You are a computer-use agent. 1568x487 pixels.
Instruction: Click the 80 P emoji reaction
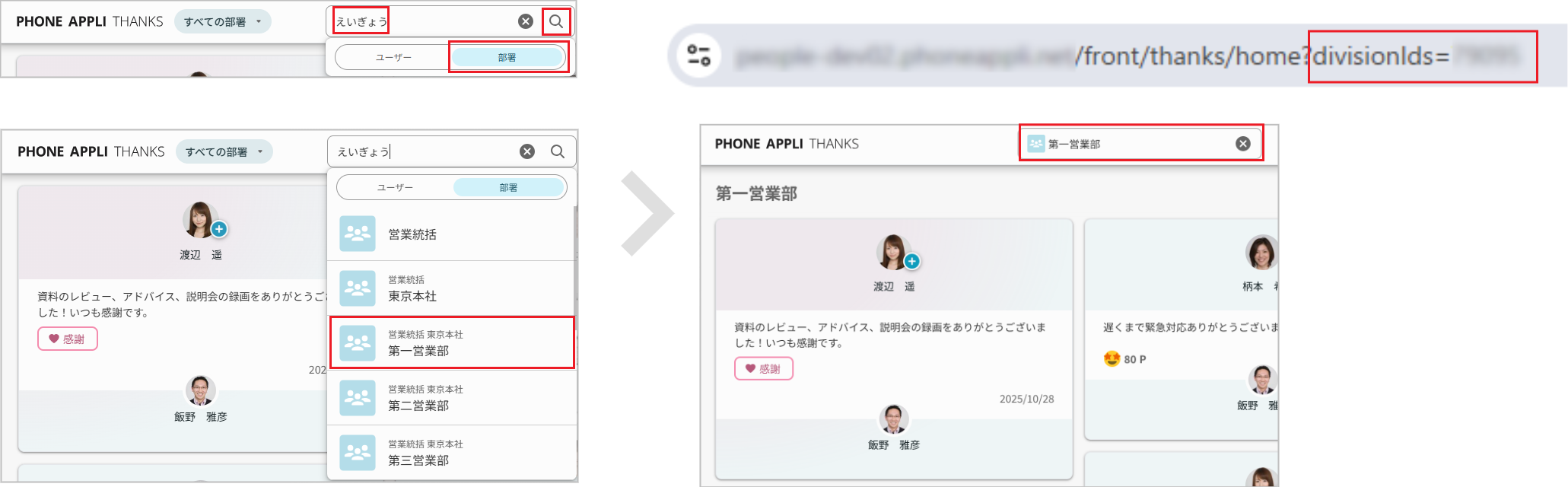pyautogui.click(x=1112, y=358)
